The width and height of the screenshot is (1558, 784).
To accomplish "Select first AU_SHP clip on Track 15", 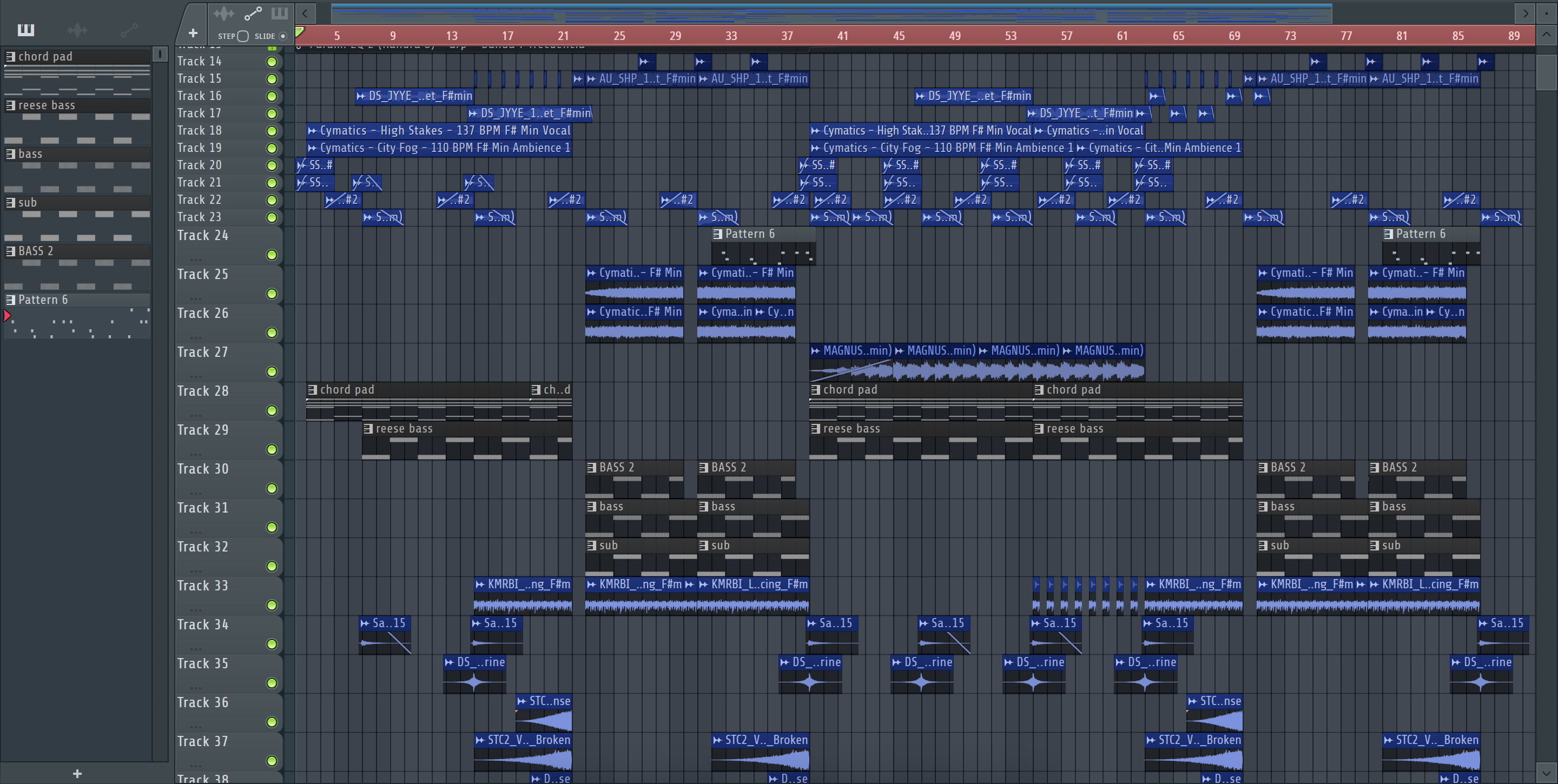I will coord(641,78).
